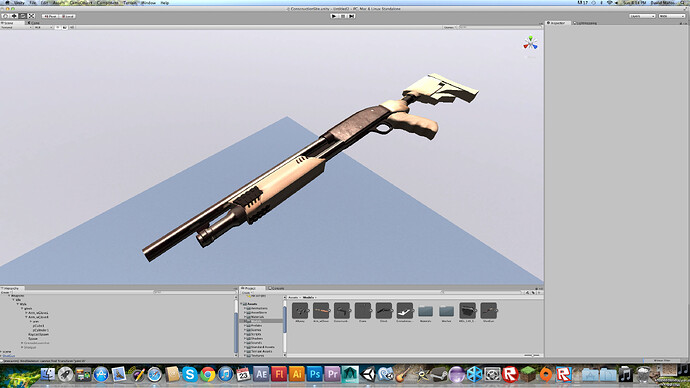Click the Play button

(x=334, y=16)
